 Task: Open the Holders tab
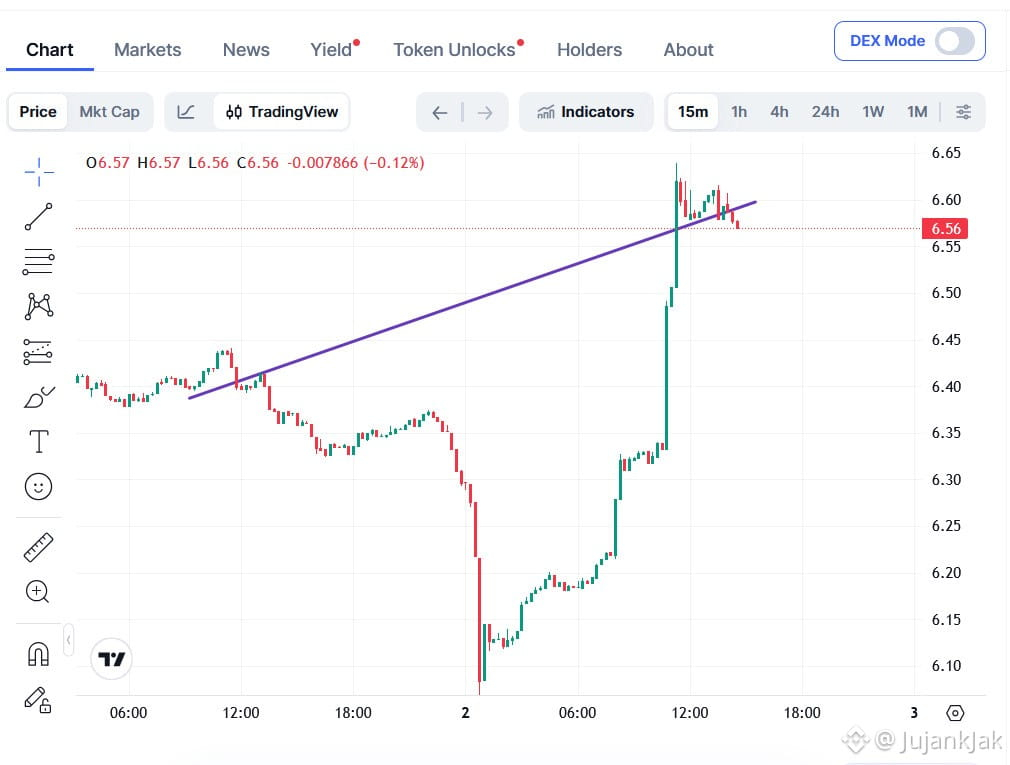coord(589,50)
